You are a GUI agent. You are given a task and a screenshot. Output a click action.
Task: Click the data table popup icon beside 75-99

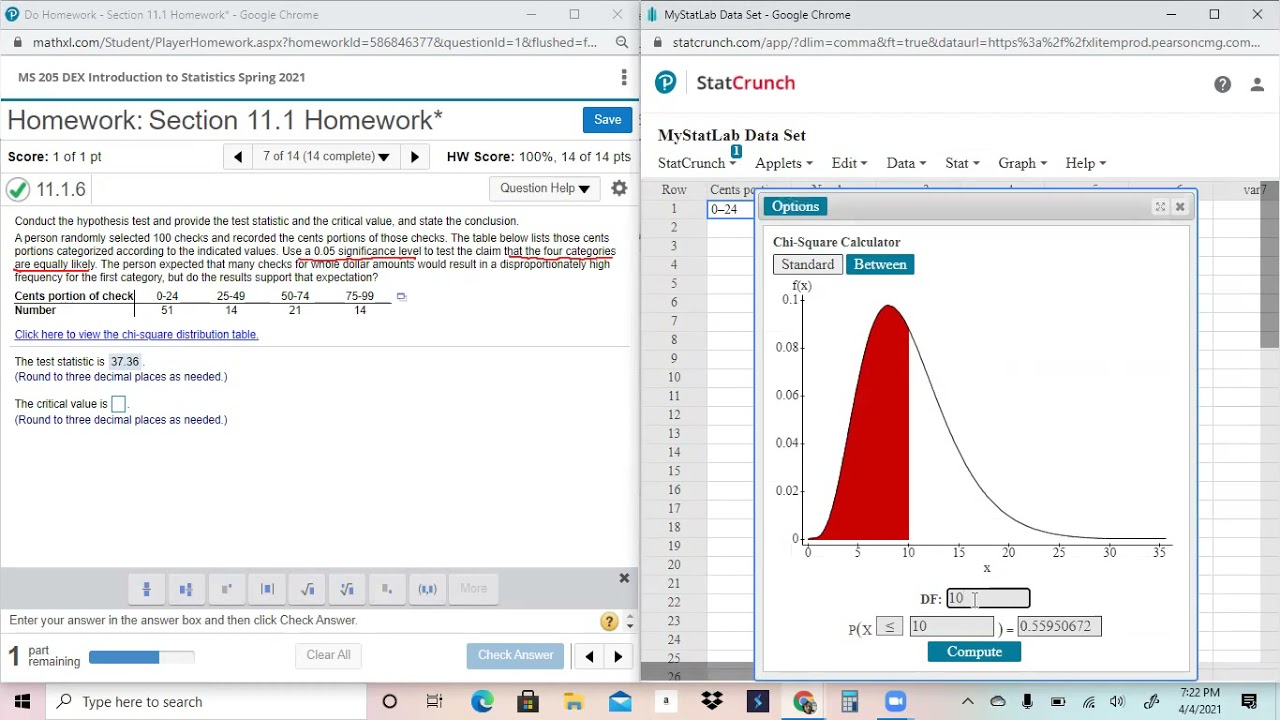coord(401,296)
